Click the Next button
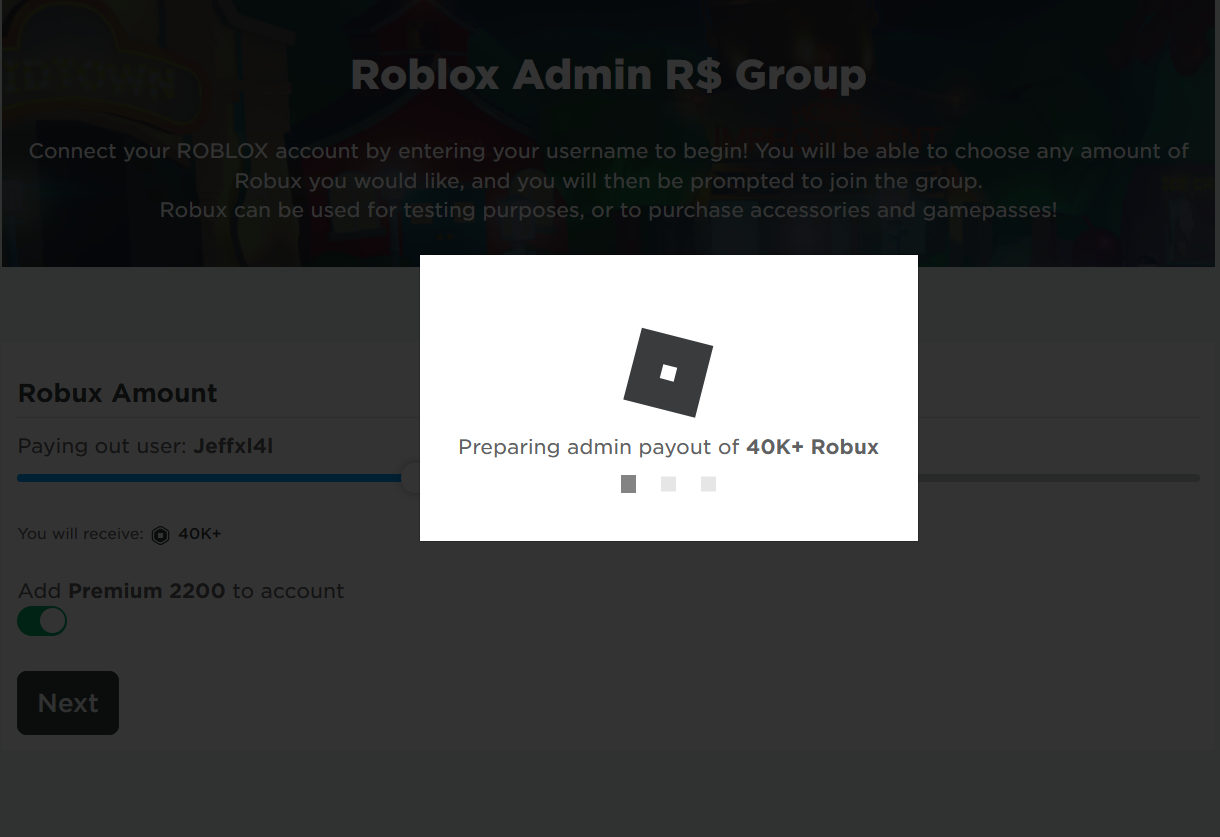1220x837 pixels. tap(68, 703)
